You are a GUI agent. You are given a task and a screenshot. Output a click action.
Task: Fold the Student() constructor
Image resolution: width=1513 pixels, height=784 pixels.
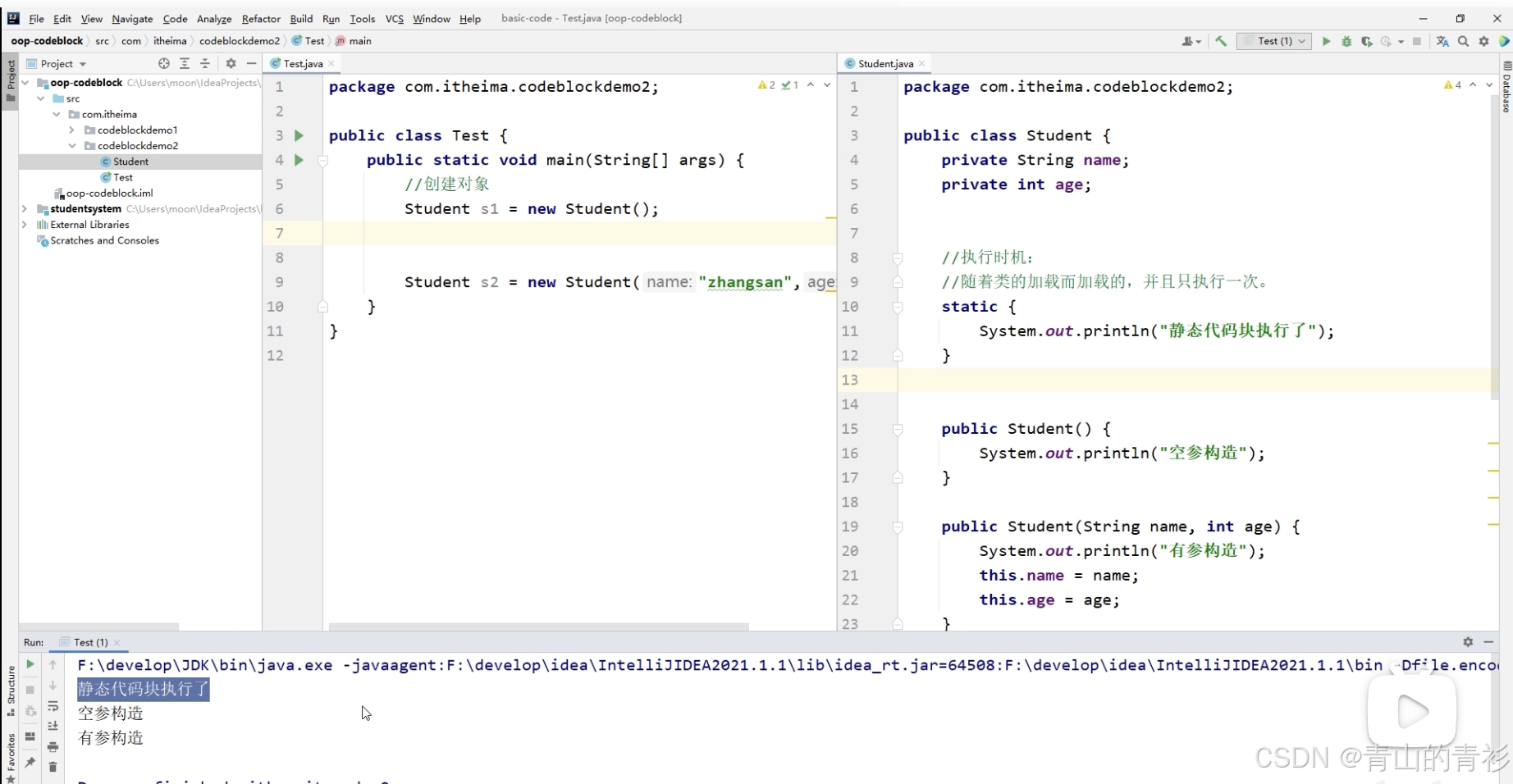(898, 429)
